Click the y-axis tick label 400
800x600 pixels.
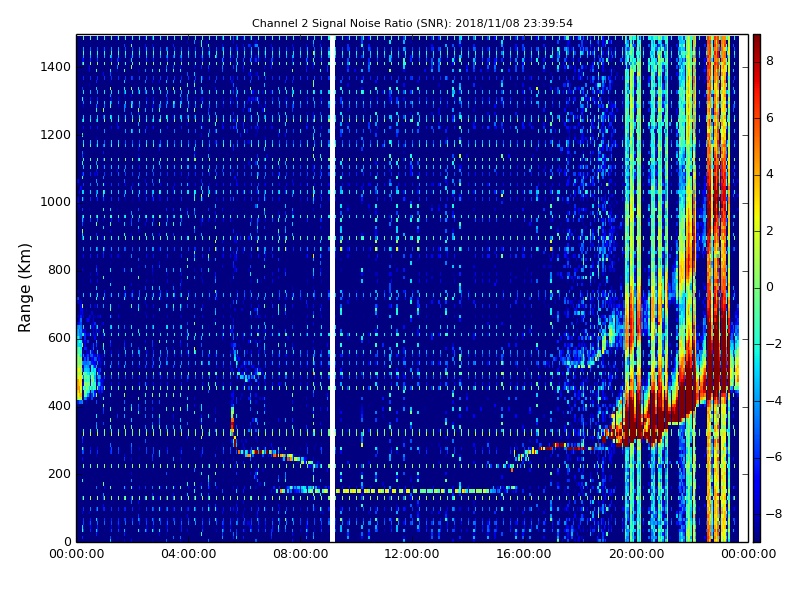click(59, 406)
